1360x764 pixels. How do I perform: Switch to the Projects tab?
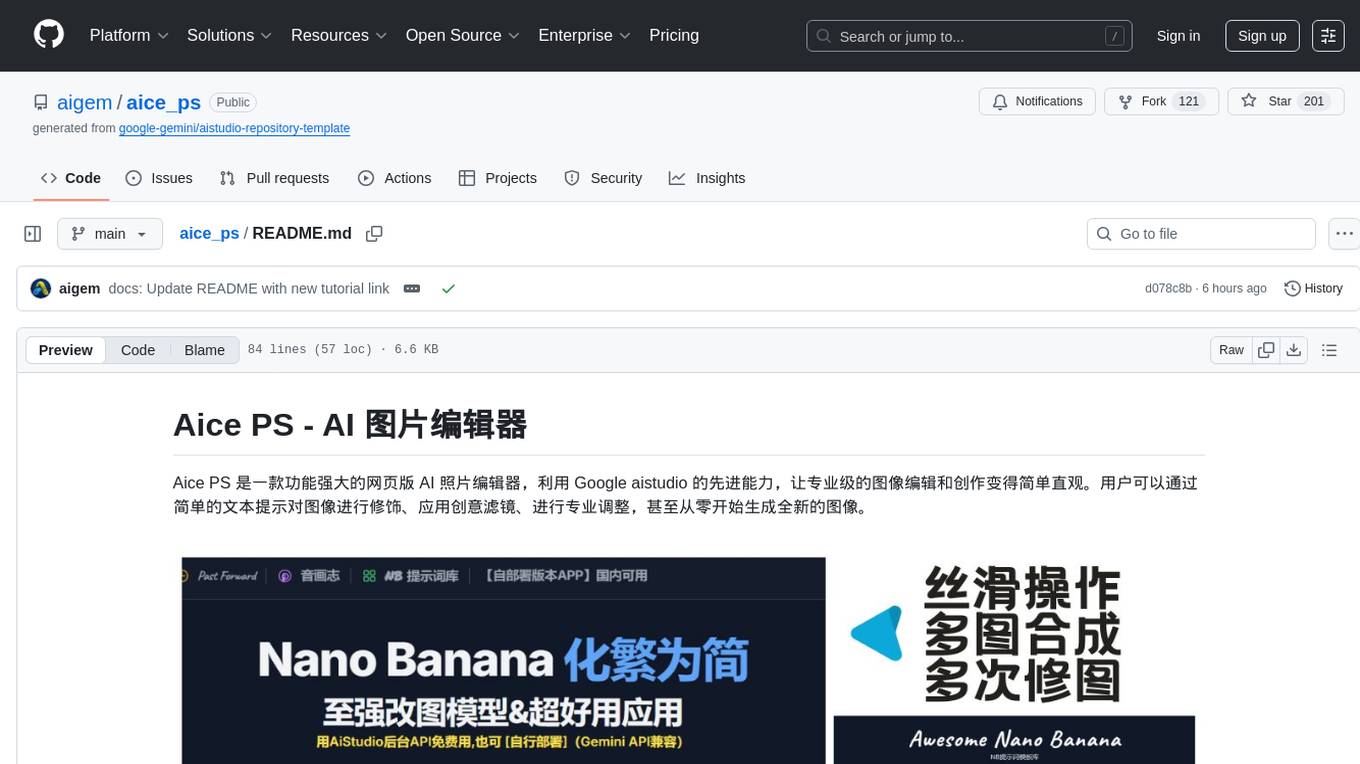pyautogui.click(x=498, y=178)
